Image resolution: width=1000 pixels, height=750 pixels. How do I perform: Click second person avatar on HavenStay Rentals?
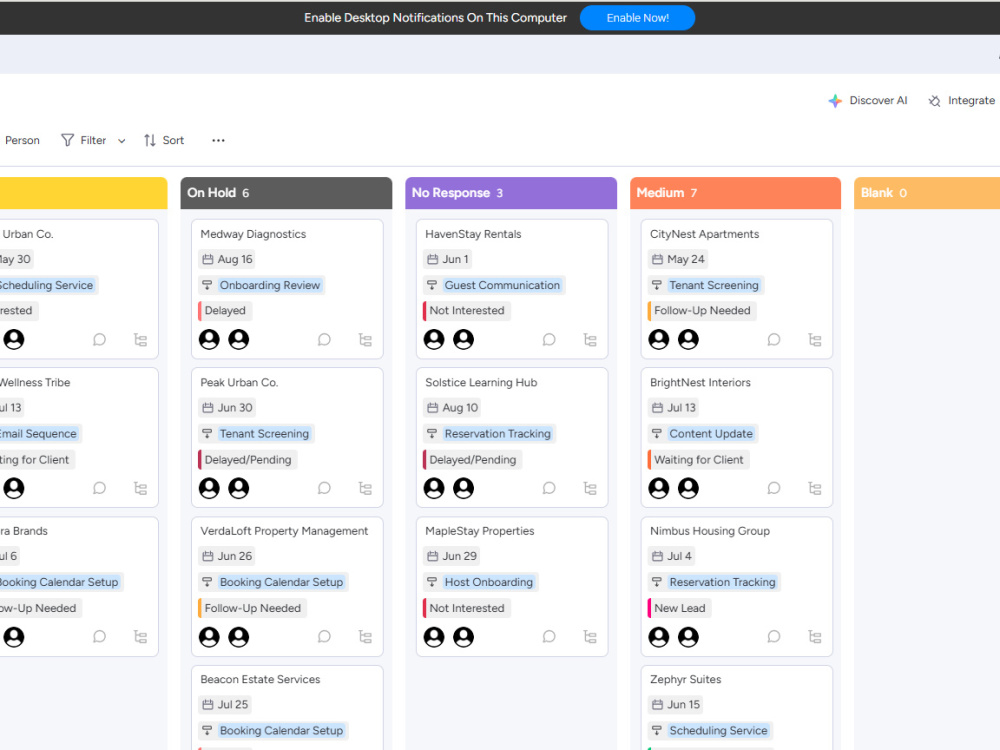click(x=464, y=339)
